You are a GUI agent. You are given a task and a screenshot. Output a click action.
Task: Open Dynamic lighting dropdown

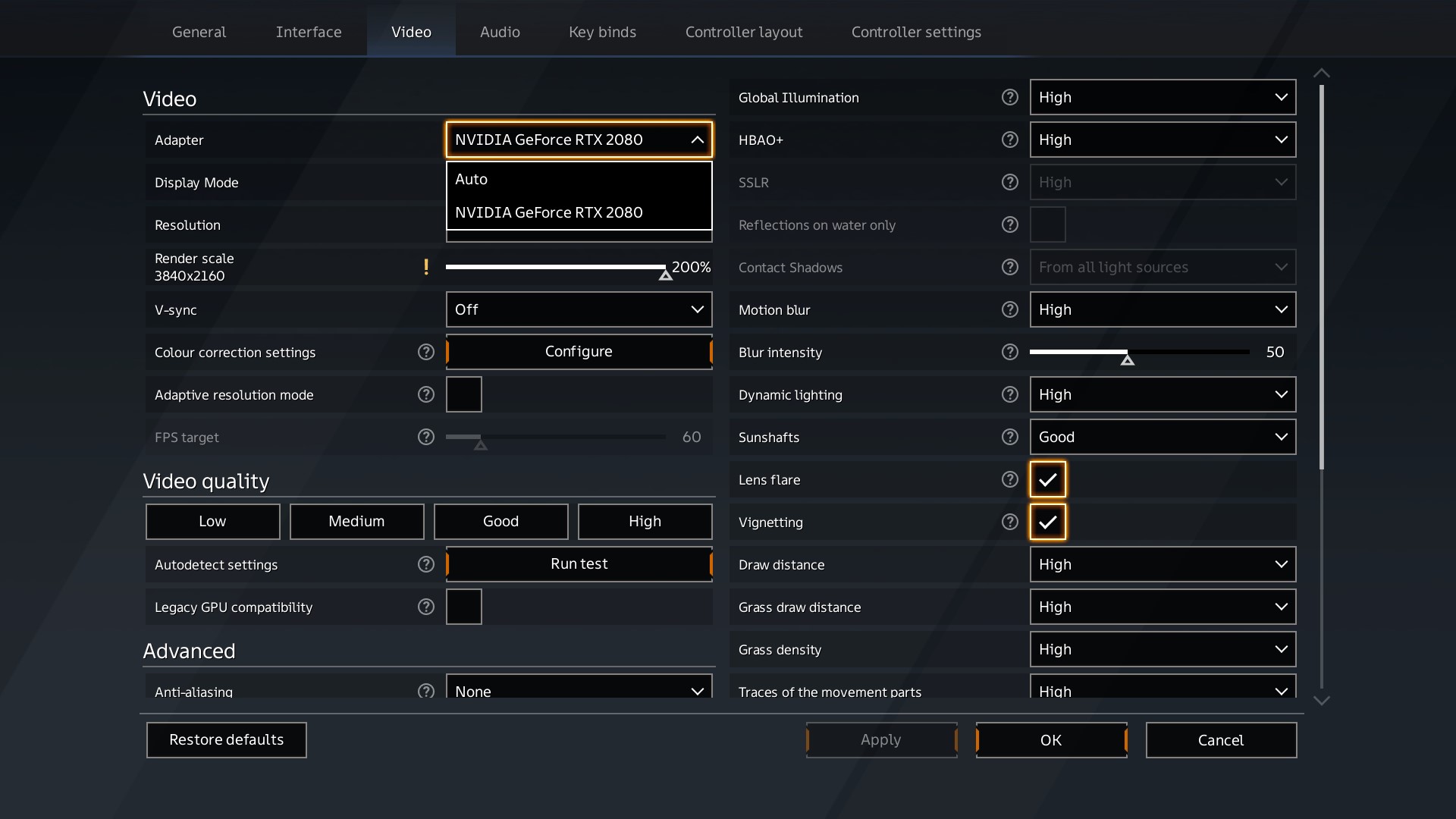tap(1163, 394)
